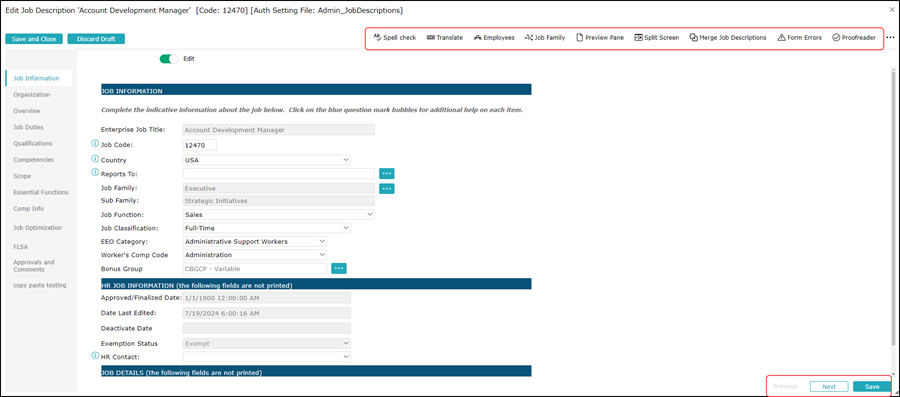The width and height of the screenshot is (900, 397).
Task: View Form Errors
Action: pyautogui.click(x=800, y=37)
